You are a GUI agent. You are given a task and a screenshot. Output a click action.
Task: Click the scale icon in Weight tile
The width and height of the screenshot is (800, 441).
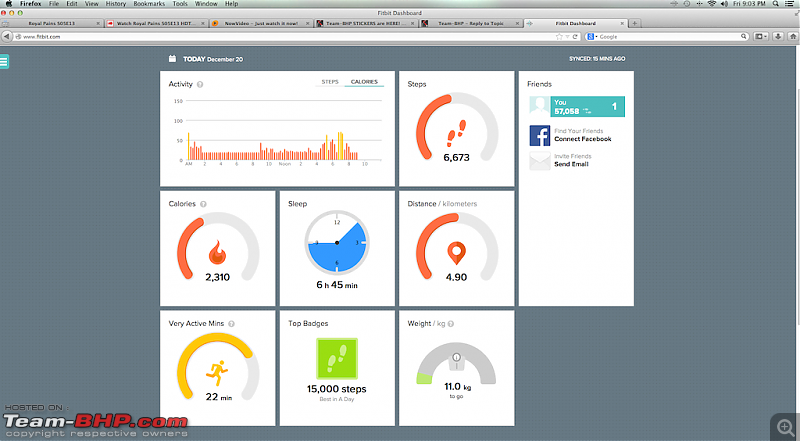456,361
